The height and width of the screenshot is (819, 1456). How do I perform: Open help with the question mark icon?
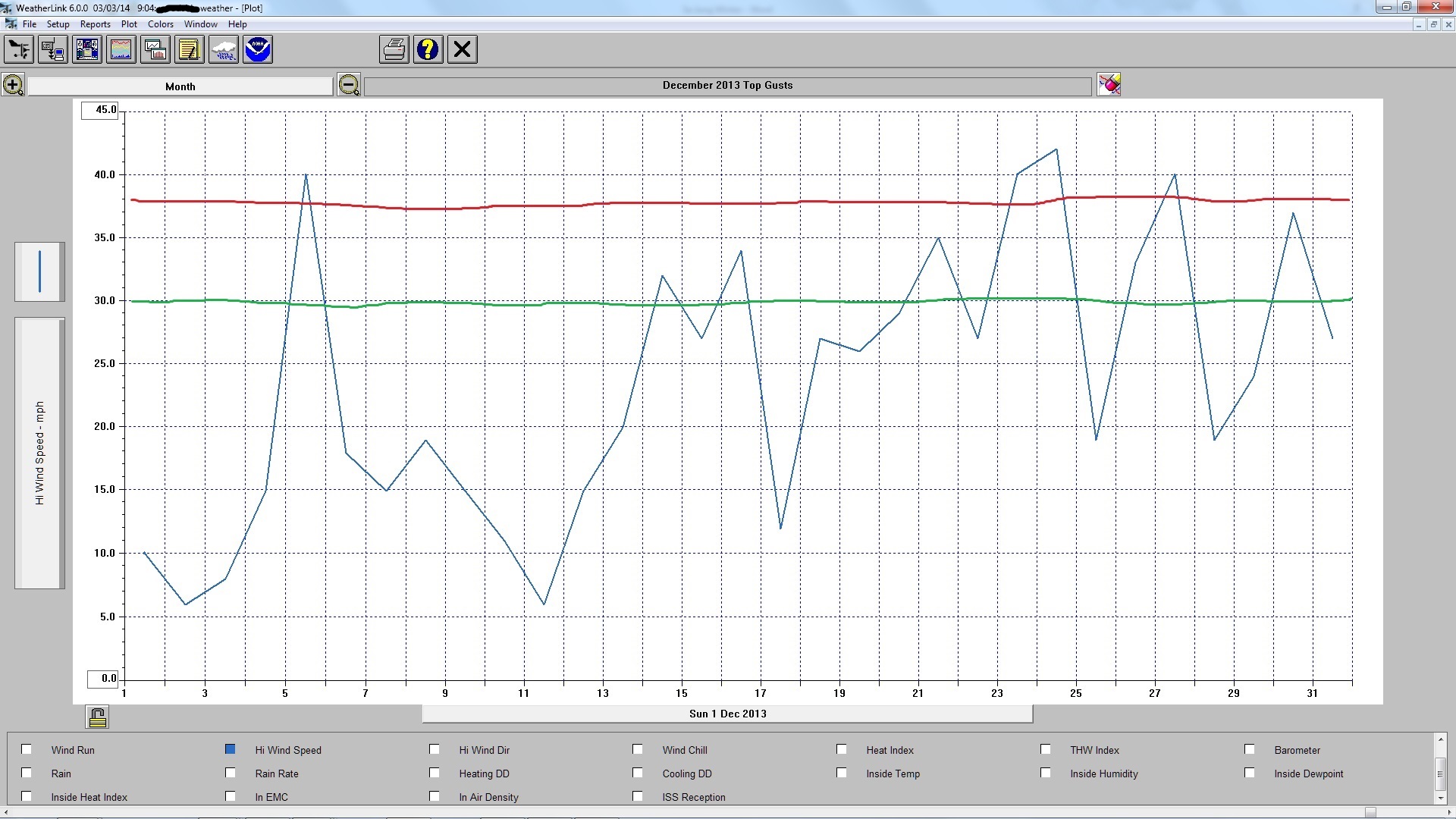428,50
